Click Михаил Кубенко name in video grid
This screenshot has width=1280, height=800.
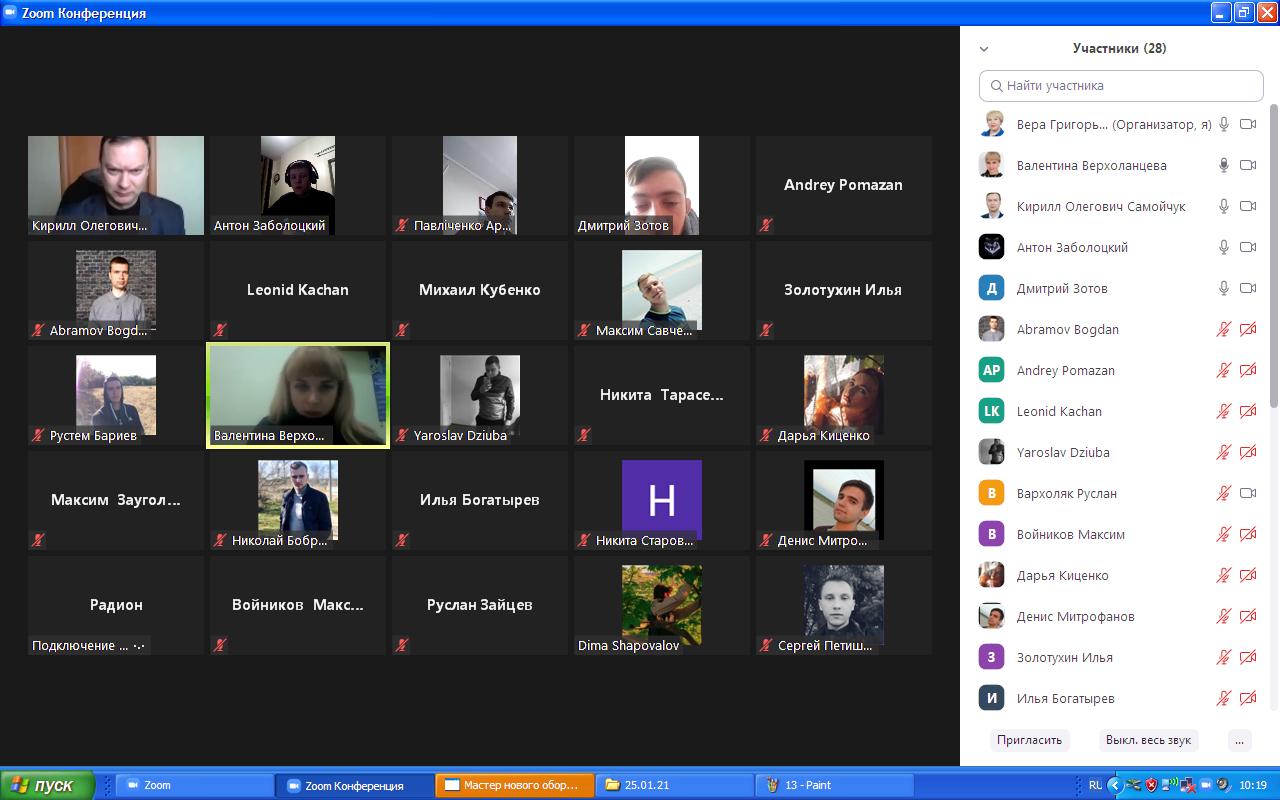coord(480,290)
